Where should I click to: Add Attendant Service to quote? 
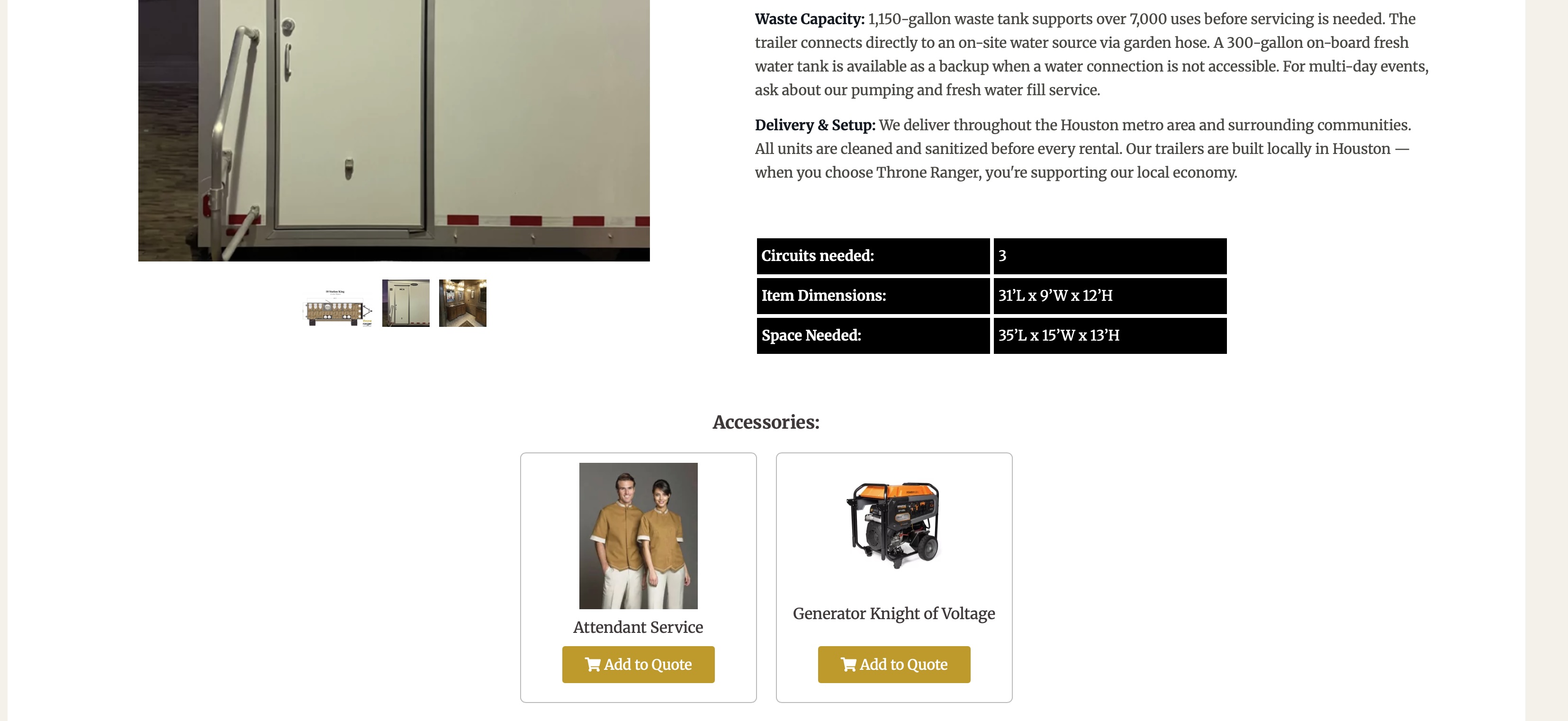[x=639, y=664]
